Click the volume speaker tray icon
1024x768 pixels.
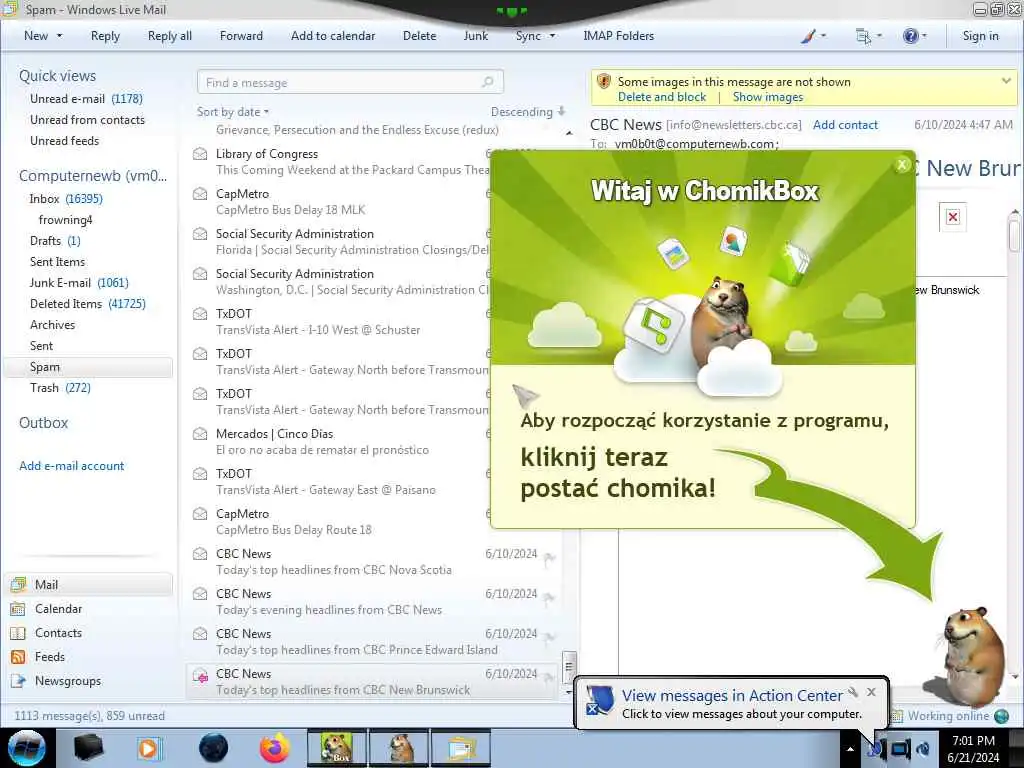(x=923, y=749)
